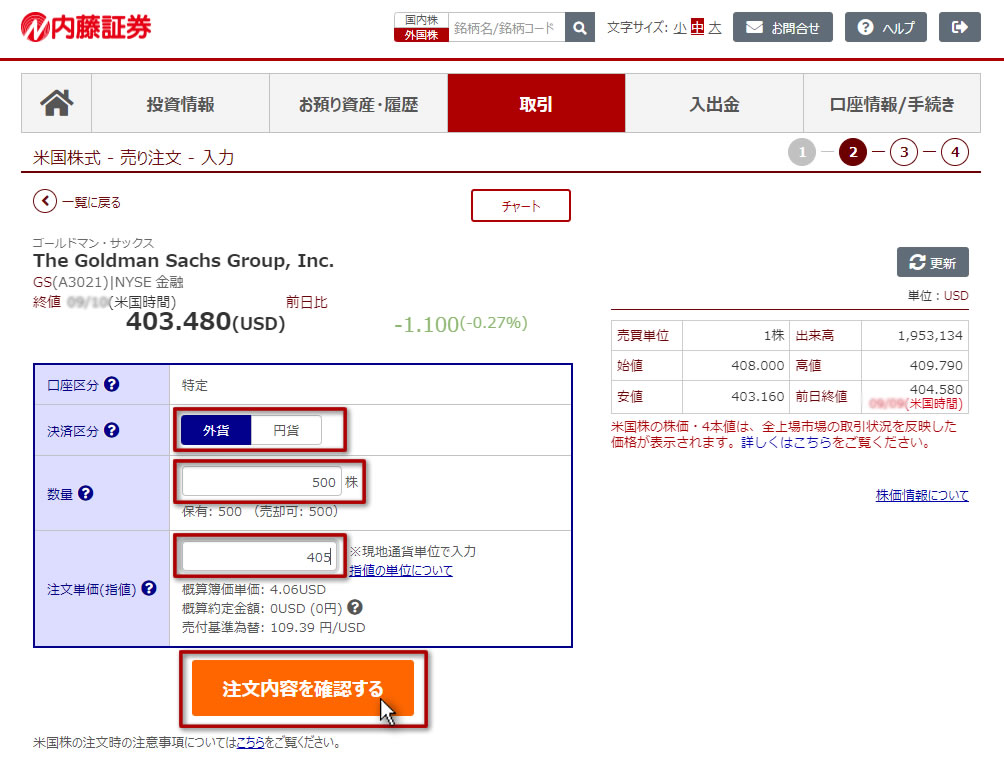
Task: Click the 出来高 value 1,953,134
Action: (930, 335)
